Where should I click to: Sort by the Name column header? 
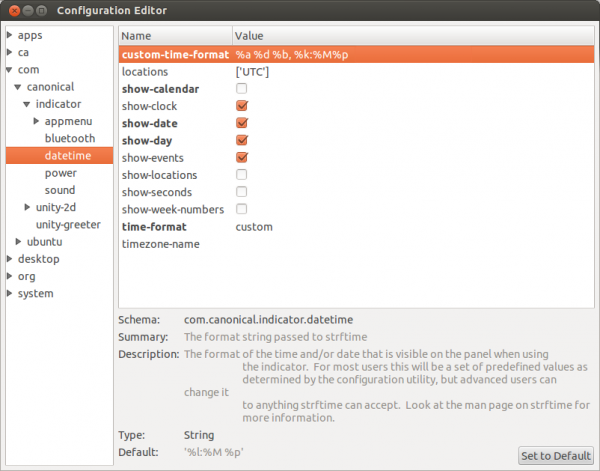point(175,36)
